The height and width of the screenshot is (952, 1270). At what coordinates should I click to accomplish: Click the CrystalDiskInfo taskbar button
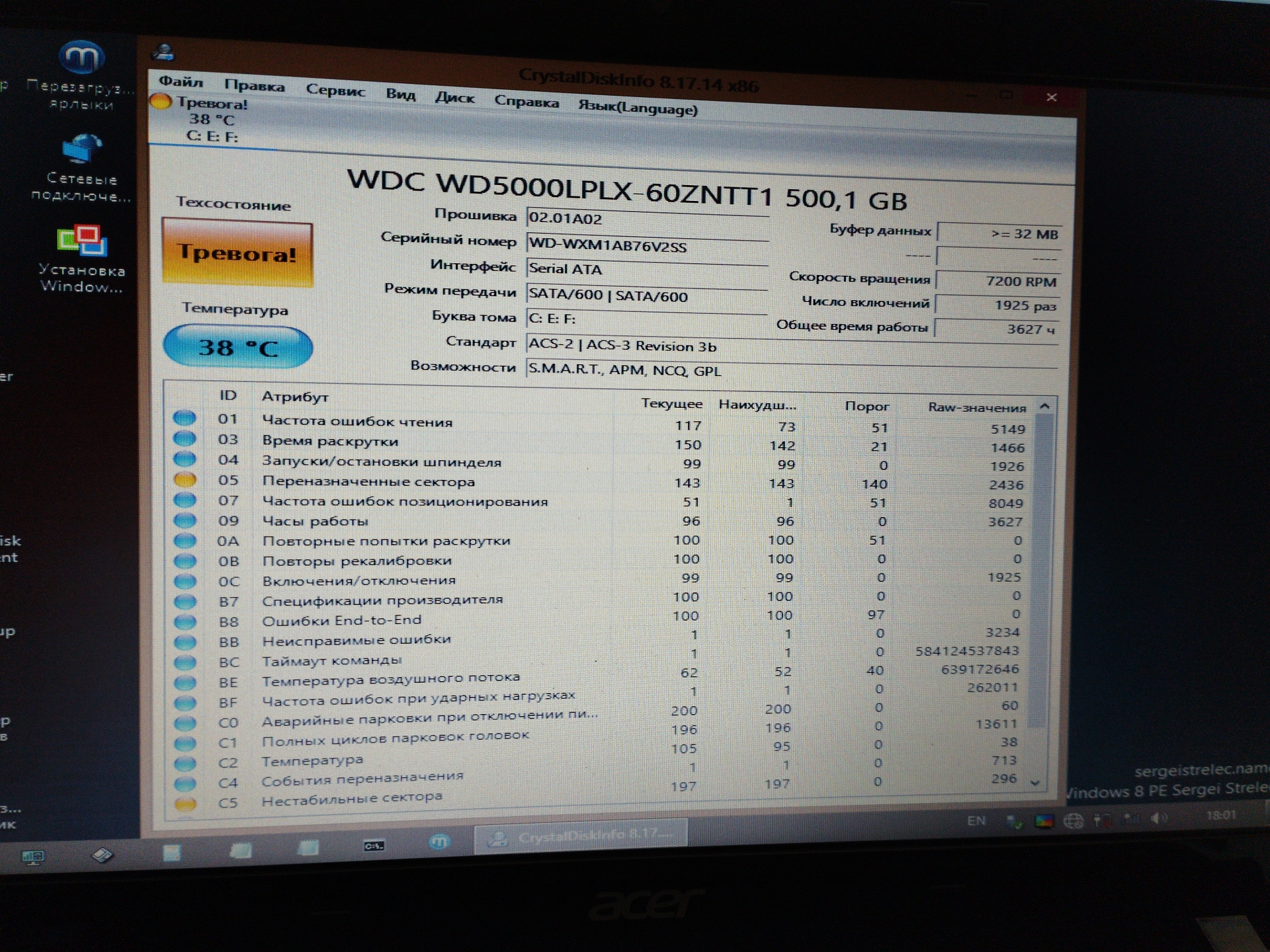pyautogui.click(x=580, y=837)
